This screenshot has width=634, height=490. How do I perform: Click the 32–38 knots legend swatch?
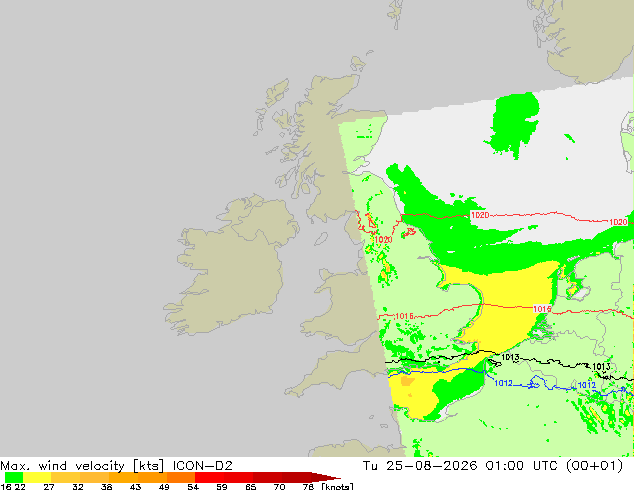(x=94, y=477)
